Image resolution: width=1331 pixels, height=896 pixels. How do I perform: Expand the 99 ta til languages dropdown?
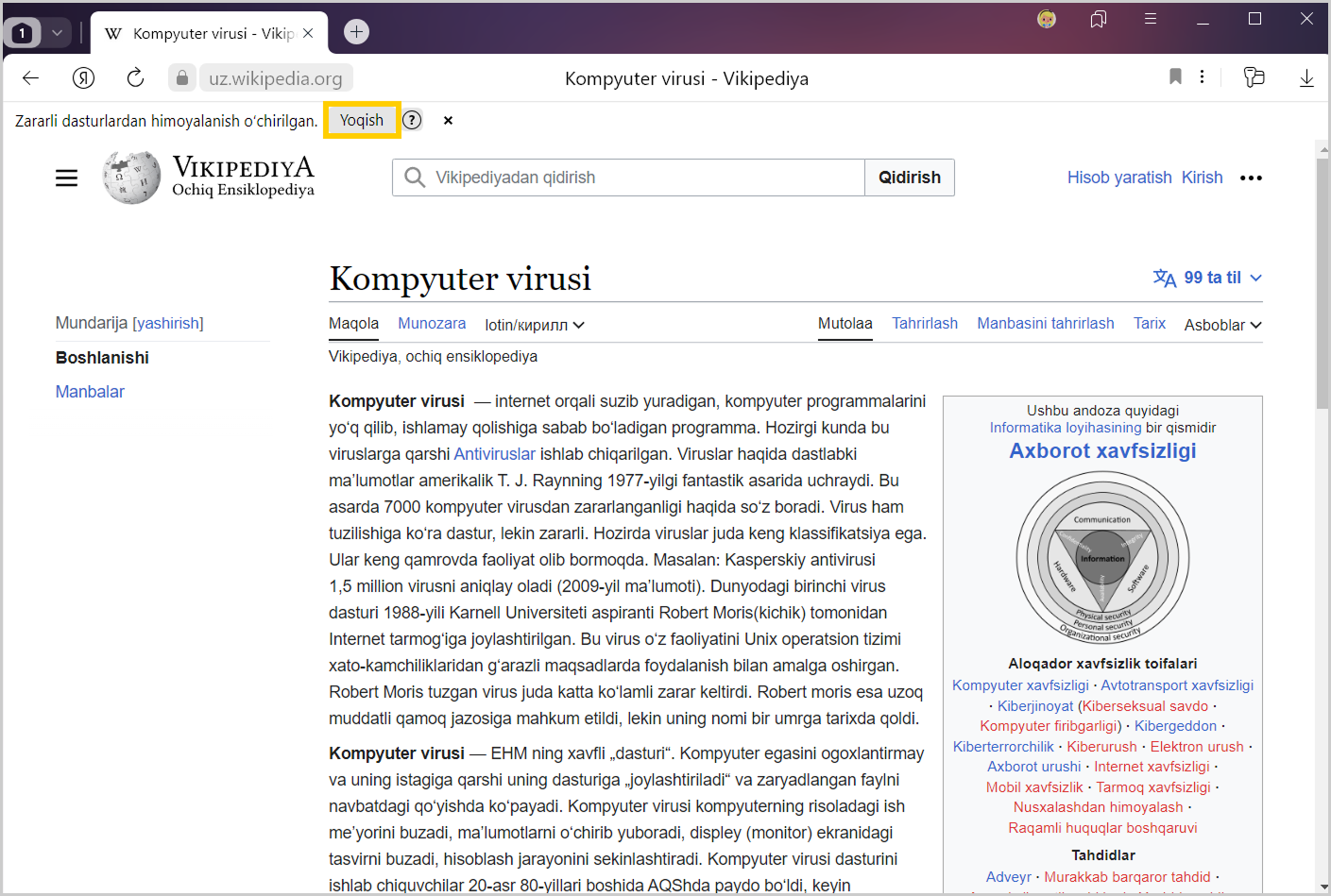point(1207,278)
